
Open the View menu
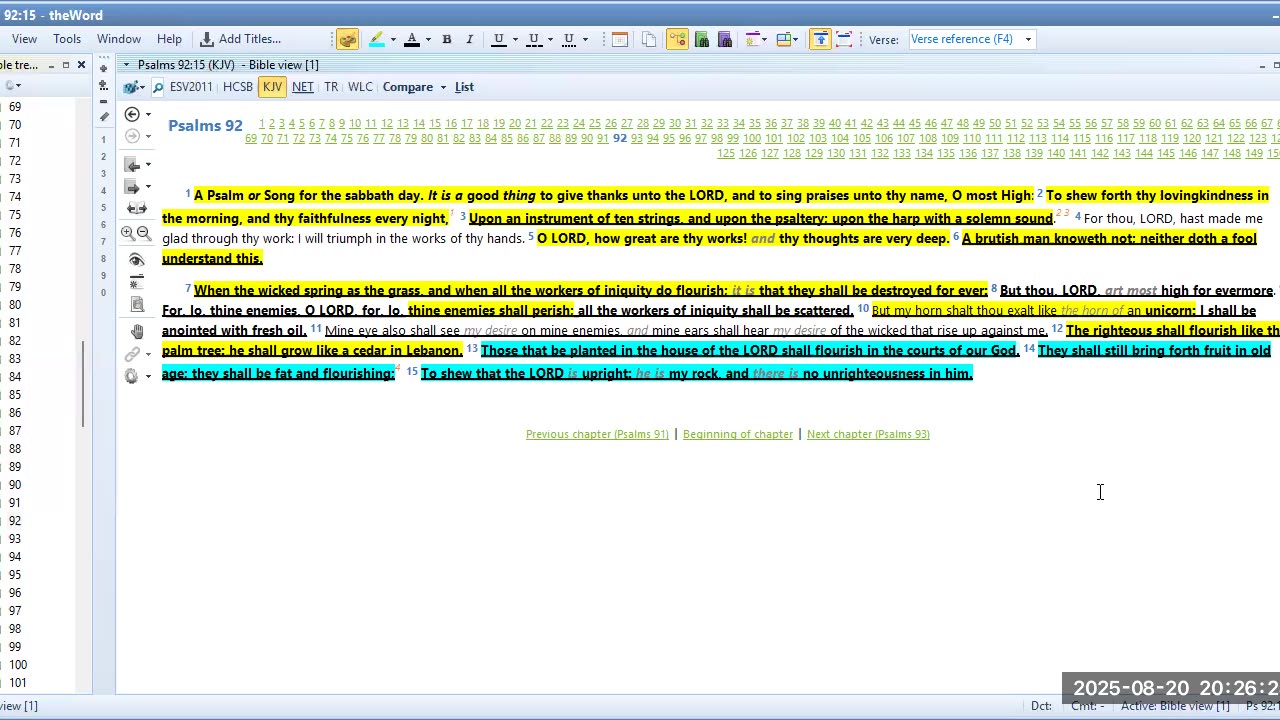pos(24,39)
